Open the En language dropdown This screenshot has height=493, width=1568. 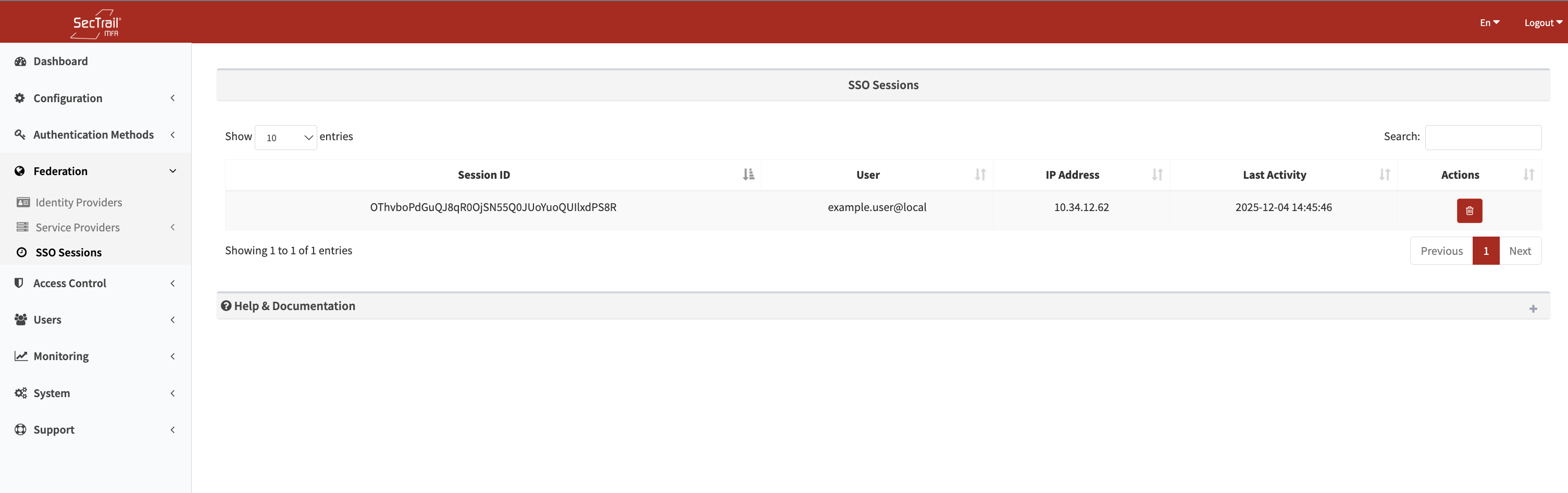click(1489, 22)
